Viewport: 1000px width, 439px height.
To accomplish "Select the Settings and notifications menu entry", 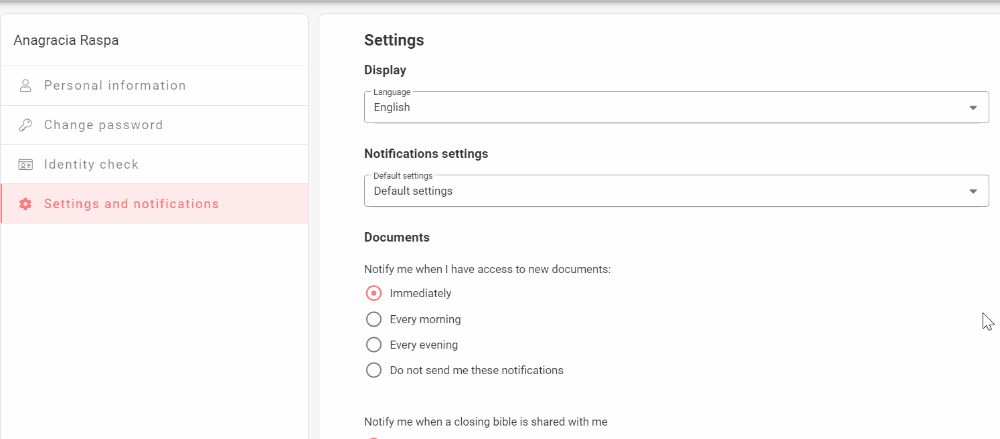I will point(131,204).
